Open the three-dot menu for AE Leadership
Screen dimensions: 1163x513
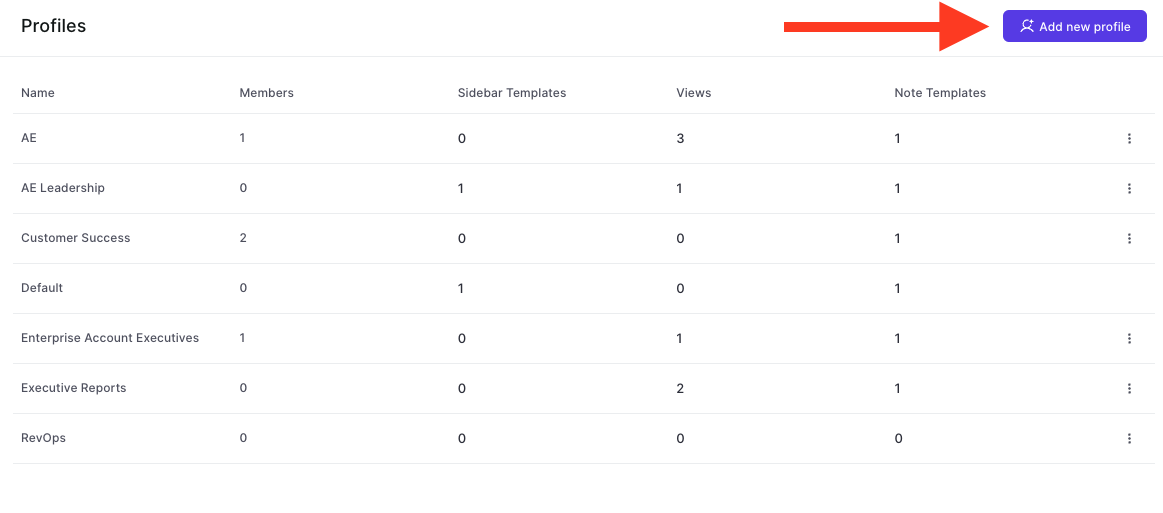[1129, 188]
